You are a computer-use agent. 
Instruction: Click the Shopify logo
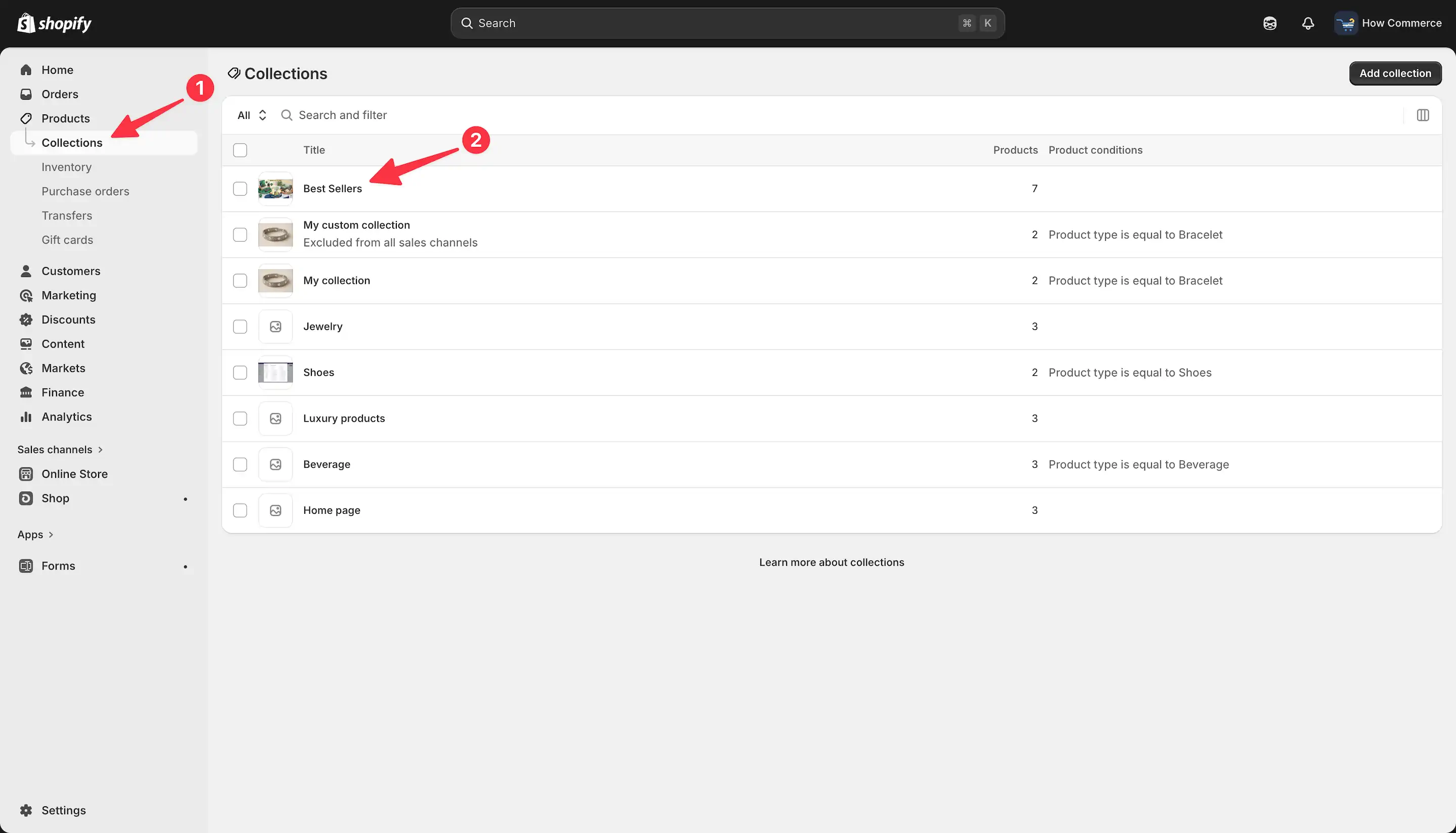[x=54, y=23]
